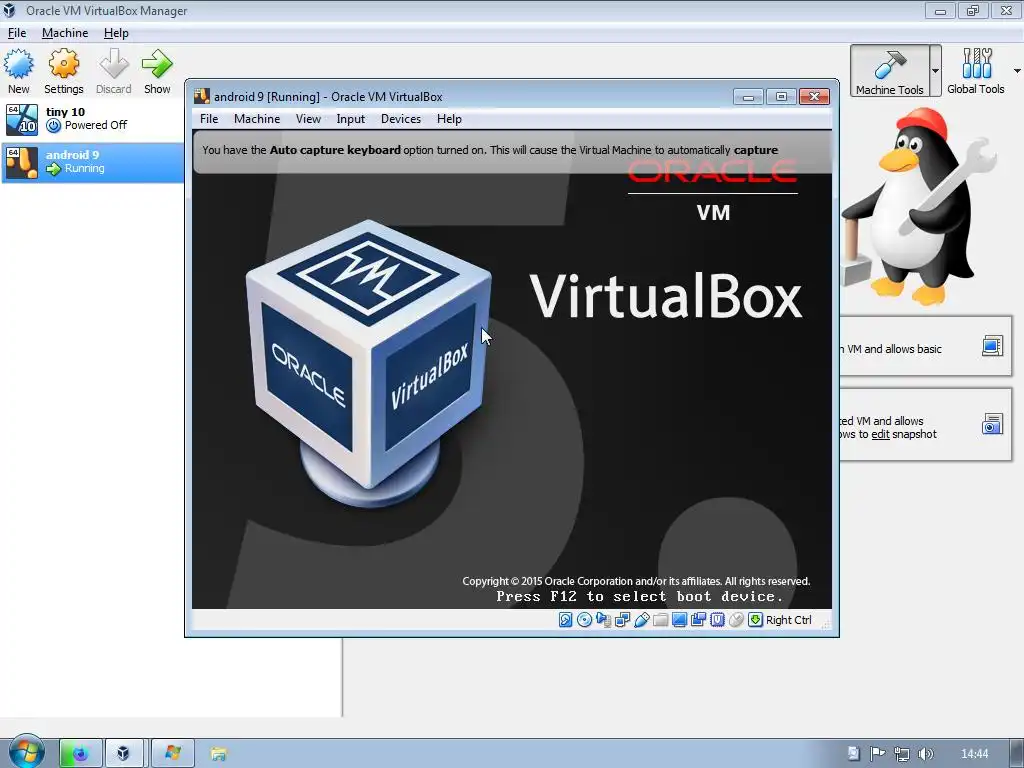Click the Snapshots tool camera icon
The height and width of the screenshot is (768, 1024).
pyautogui.click(x=992, y=424)
